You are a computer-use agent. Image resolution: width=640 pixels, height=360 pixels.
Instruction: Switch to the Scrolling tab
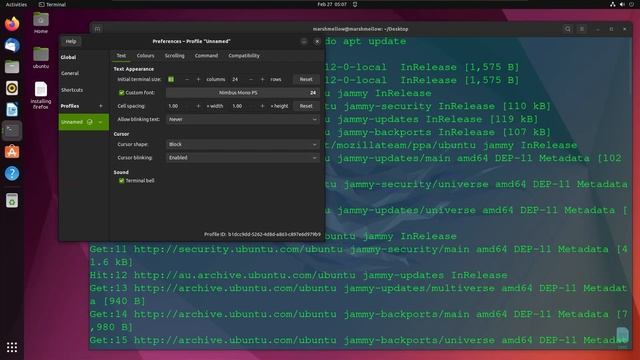coord(175,56)
